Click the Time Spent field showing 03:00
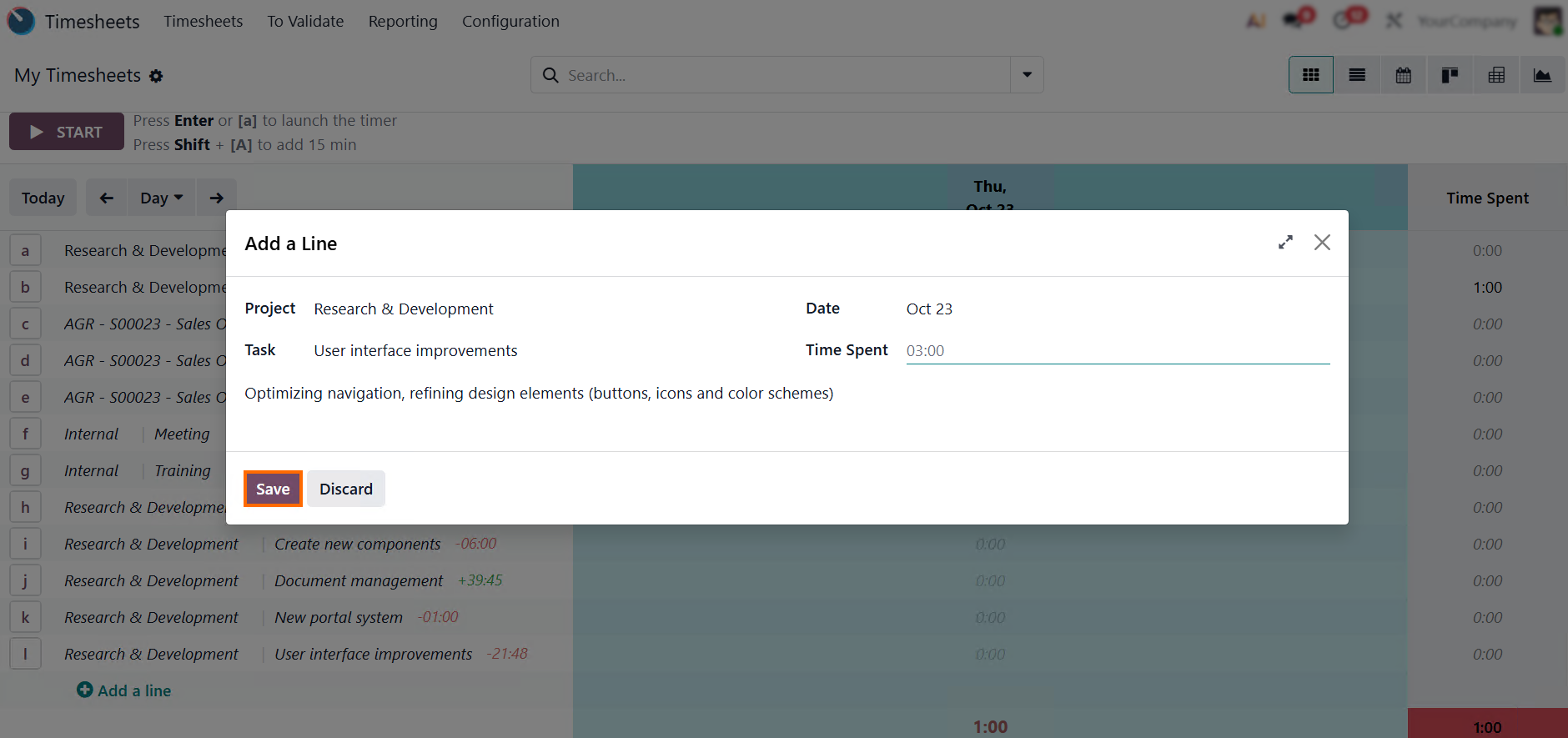 tap(1117, 350)
